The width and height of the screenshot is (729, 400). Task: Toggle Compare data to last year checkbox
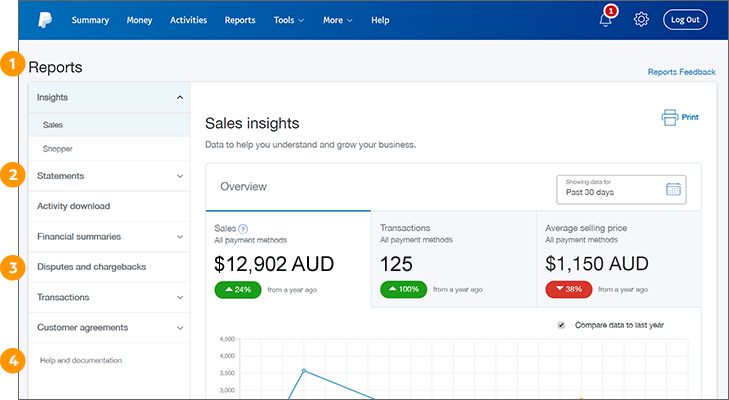click(561, 325)
